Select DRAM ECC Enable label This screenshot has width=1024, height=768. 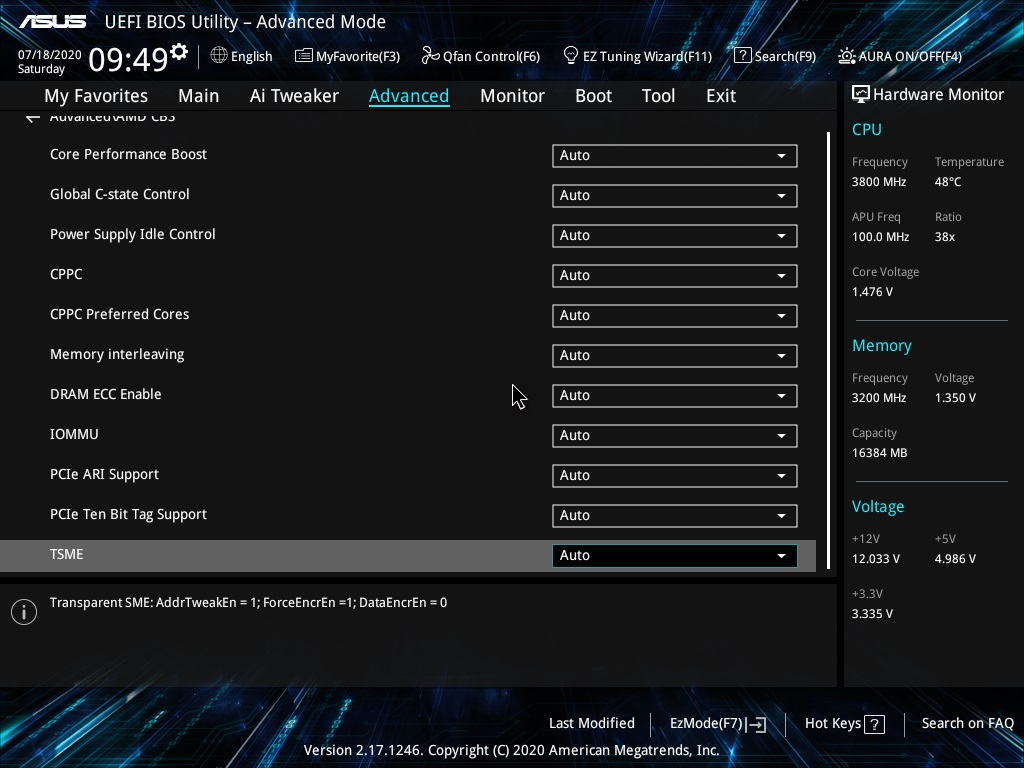click(105, 394)
